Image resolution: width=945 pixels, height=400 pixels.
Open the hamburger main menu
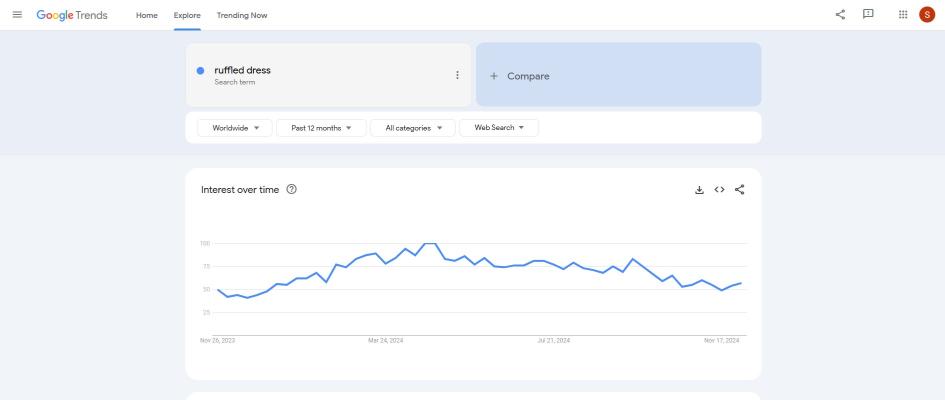click(17, 14)
